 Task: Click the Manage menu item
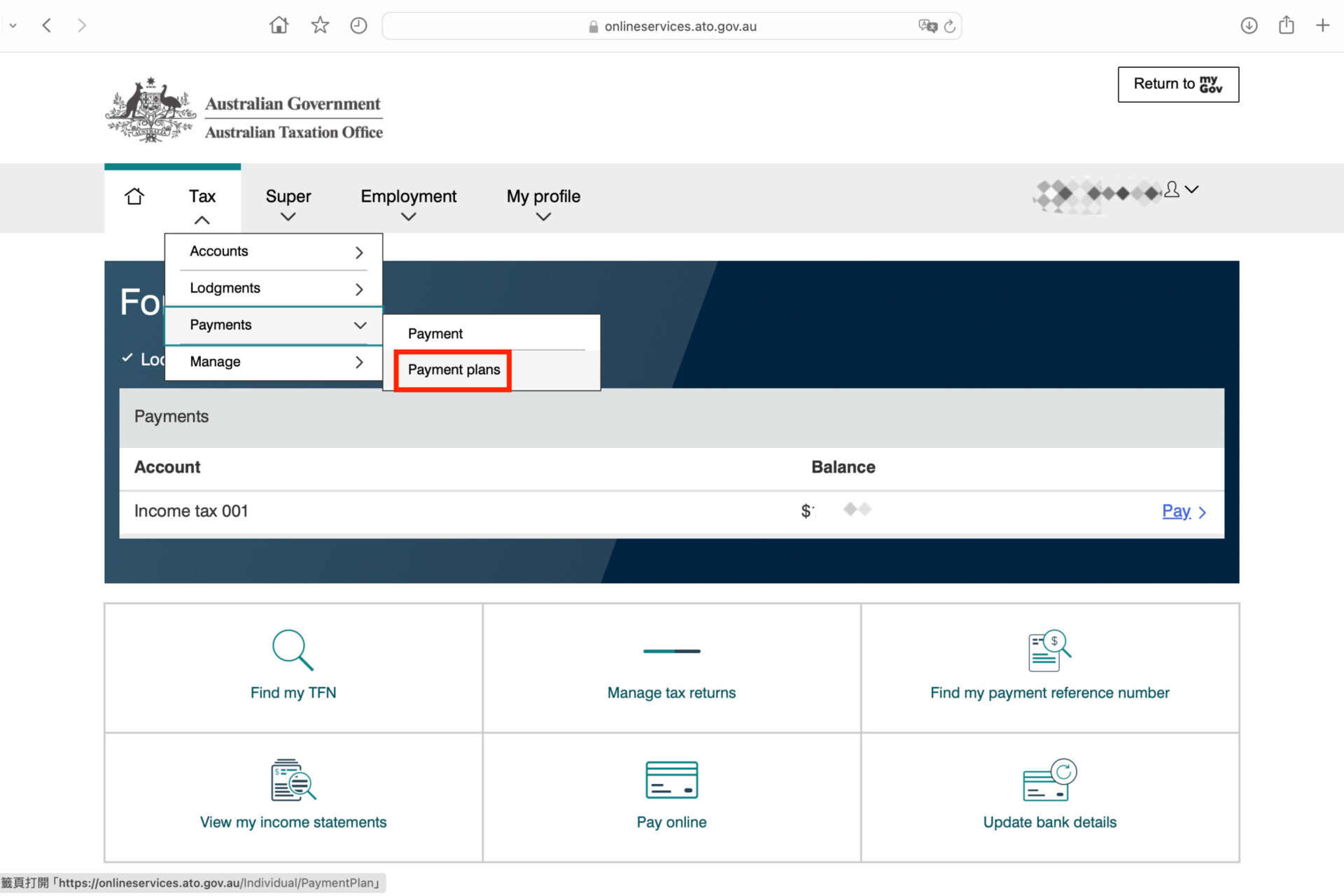274,362
